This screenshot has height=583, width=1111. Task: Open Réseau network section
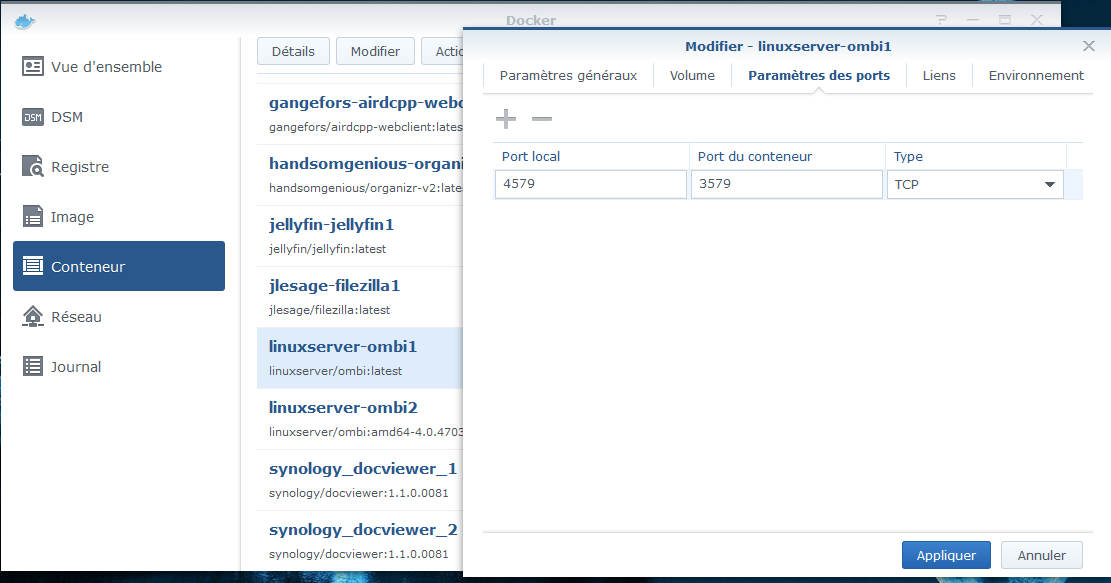pyautogui.click(x=119, y=317)
